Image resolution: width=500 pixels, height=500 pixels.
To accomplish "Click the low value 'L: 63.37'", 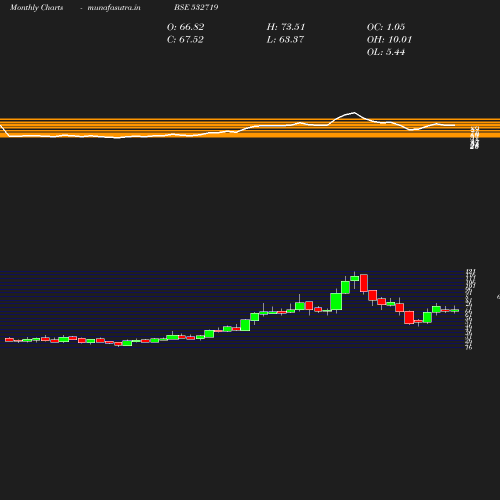I will [x=285, y=40].
